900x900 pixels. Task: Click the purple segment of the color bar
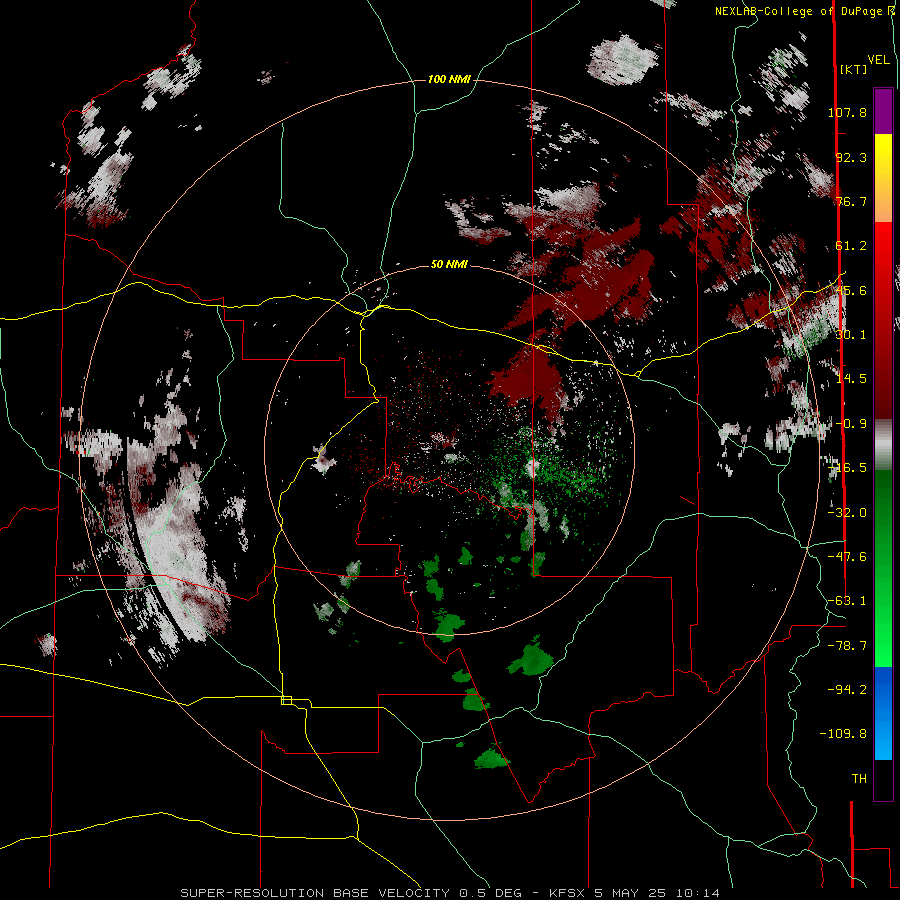coord(883,112)
